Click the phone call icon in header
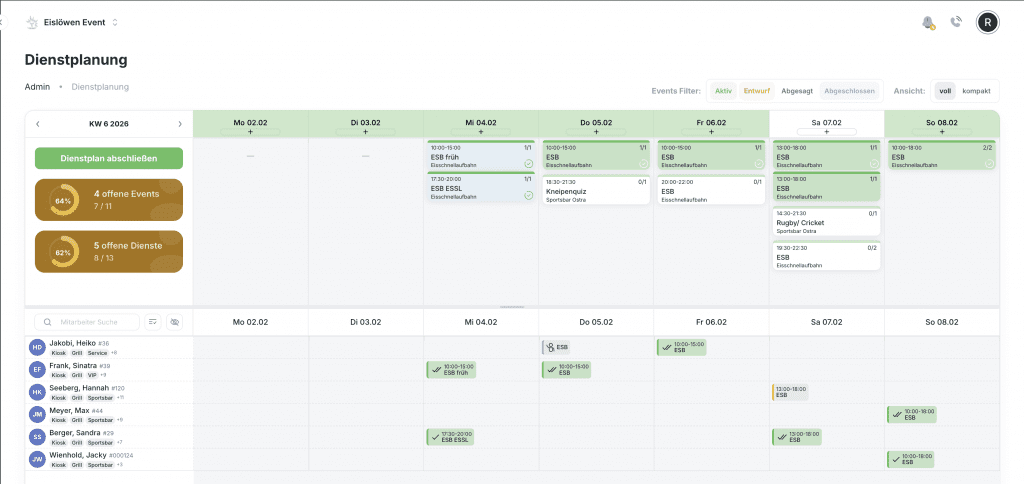The image size is (1024, 484). pyautogui.click(x=956, y=22)
